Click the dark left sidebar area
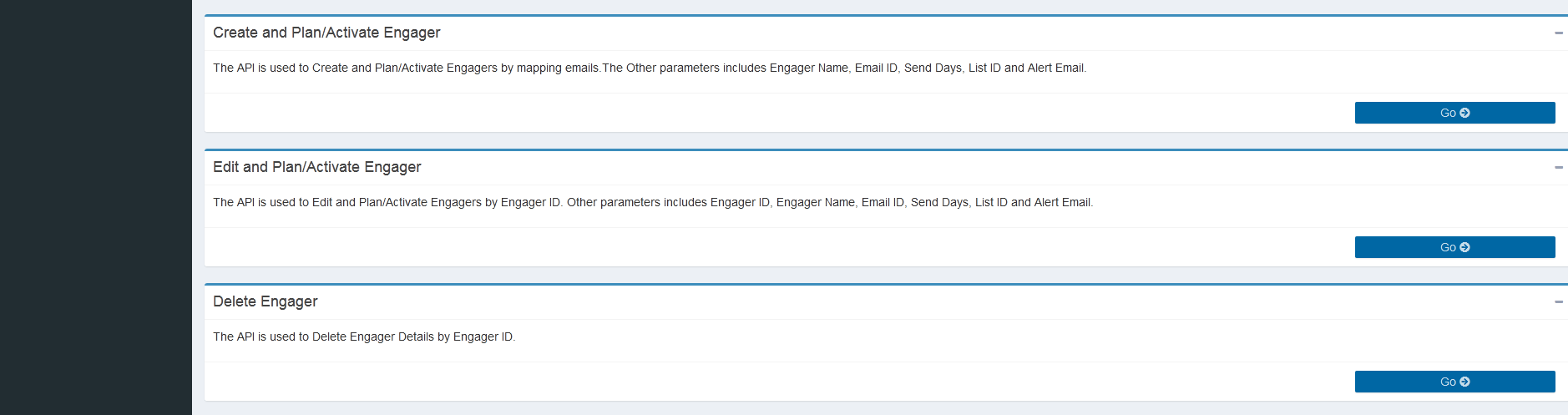The width and height of the screenshot is (1568, 415). (x=95, y=207)
